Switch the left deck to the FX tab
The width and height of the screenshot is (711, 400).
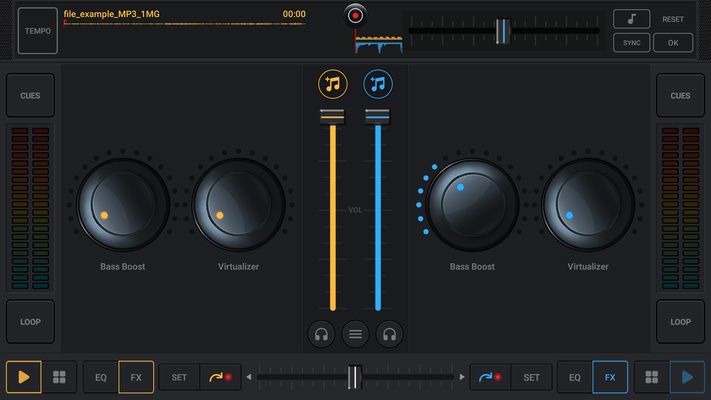[x=136, y=377]
